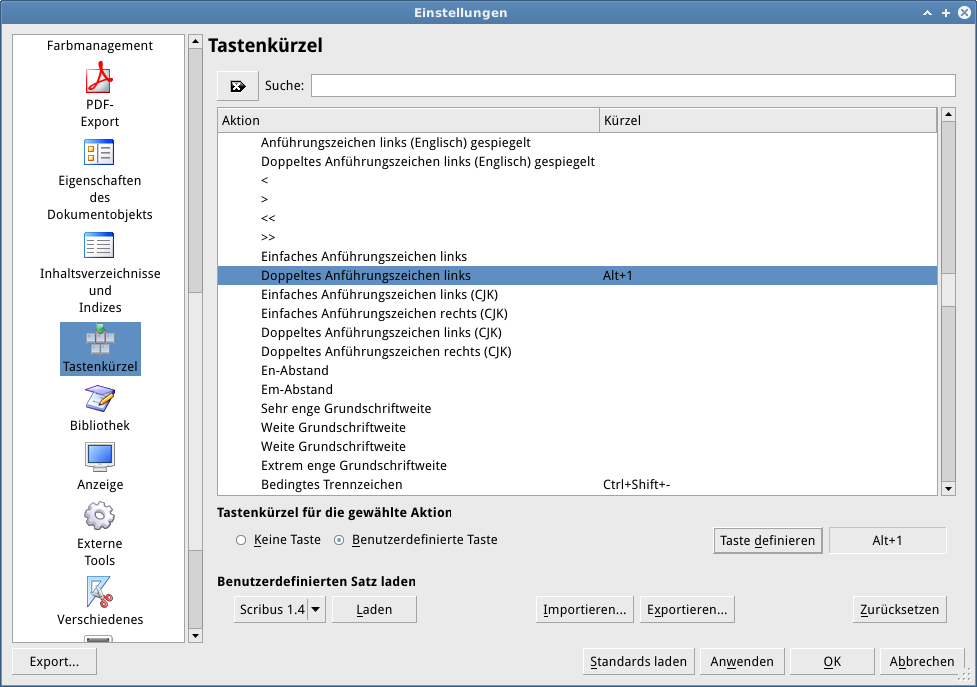Select row Anführungszeichen links (Englisch) gespiegelt

click(577, 143)
